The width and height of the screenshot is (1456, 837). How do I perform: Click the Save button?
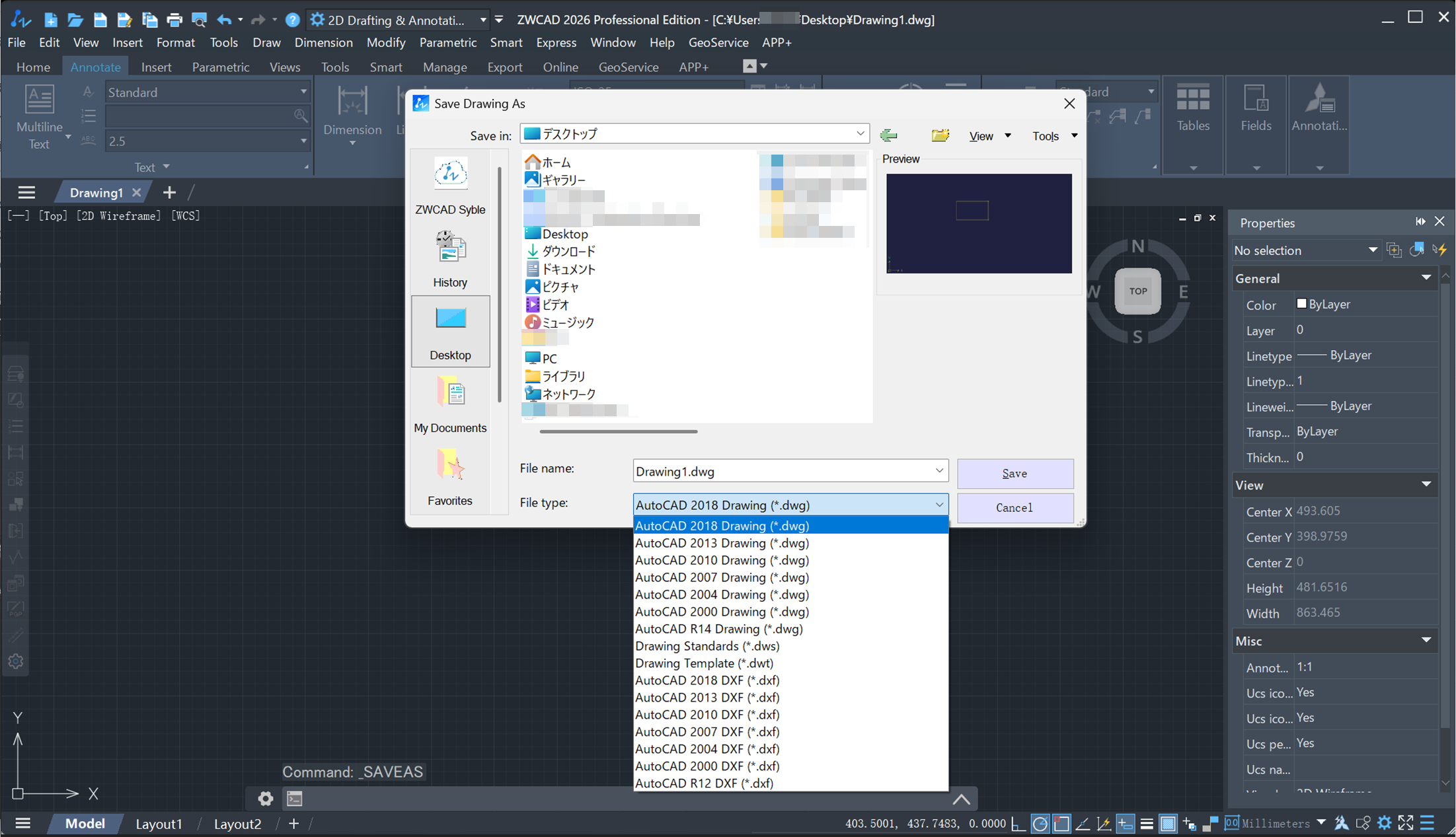tap(1015, 474)
